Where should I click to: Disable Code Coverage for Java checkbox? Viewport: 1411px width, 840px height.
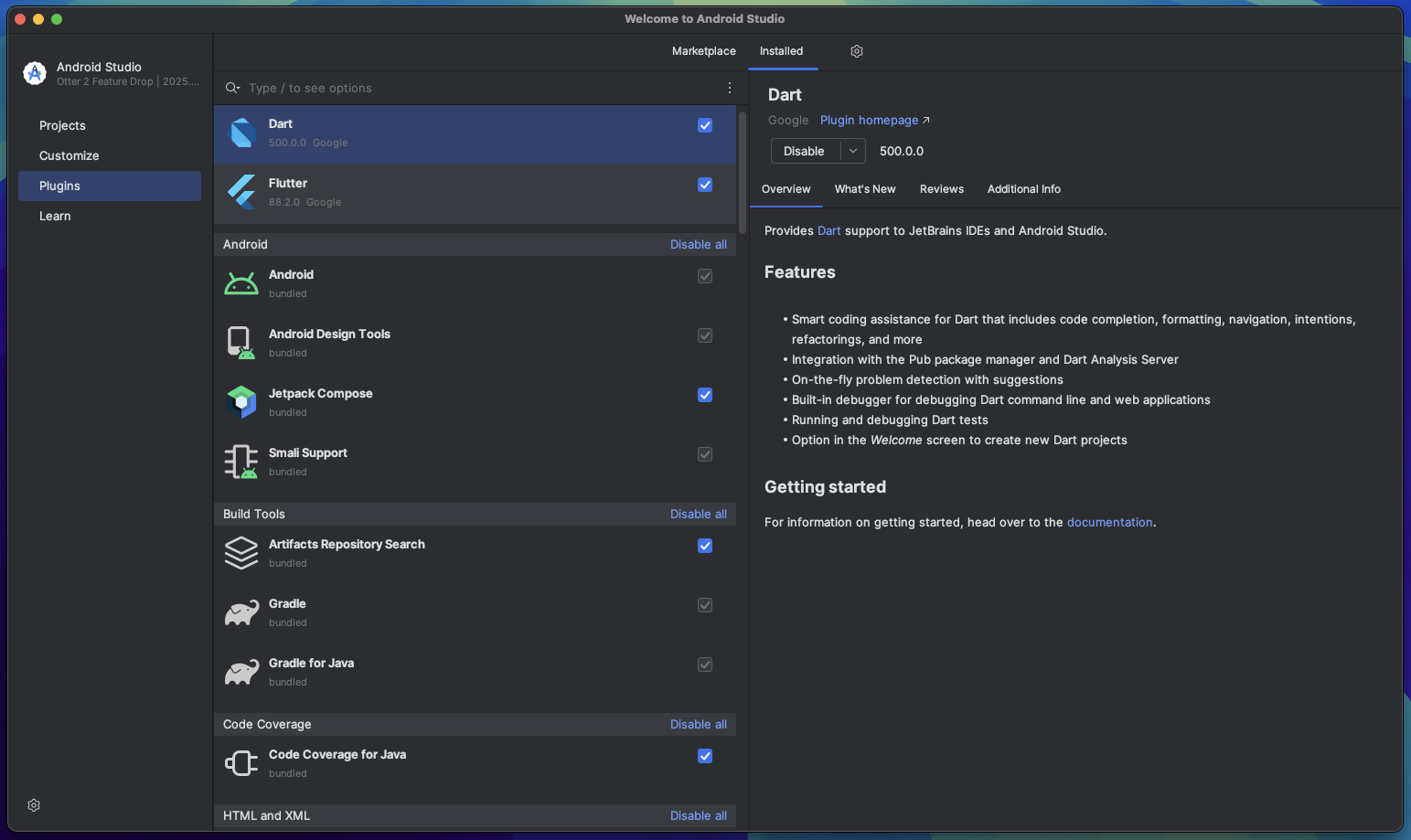[705, 756]
